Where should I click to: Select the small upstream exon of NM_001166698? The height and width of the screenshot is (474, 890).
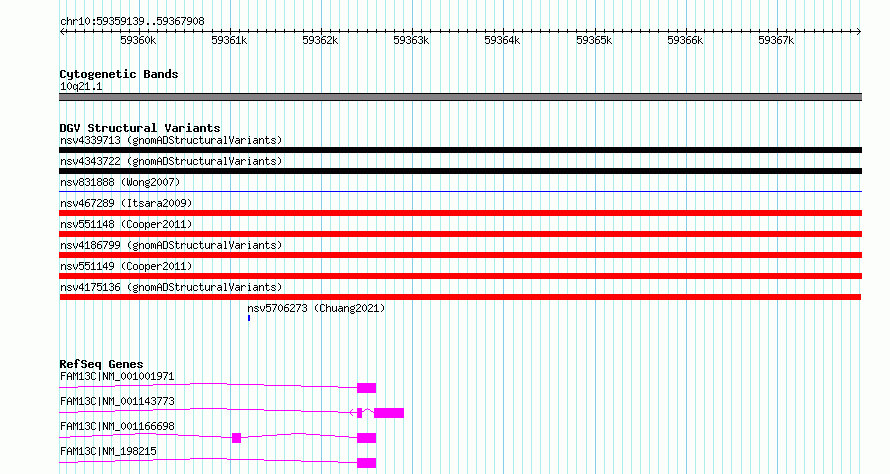[237, 438]
